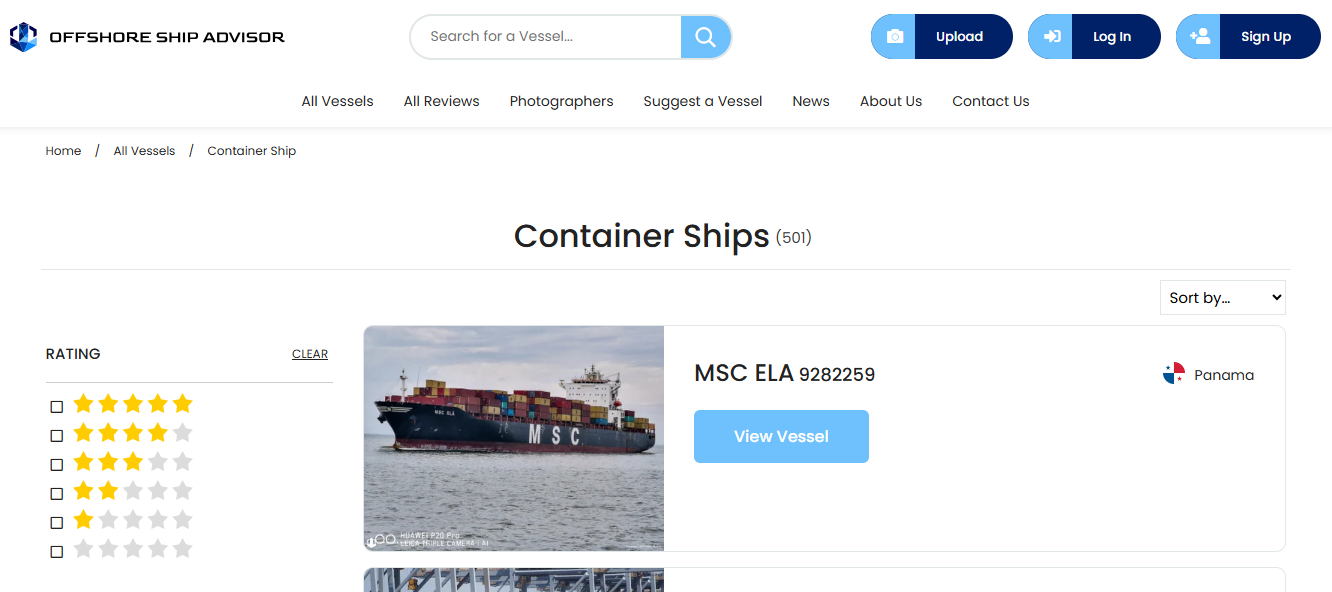Screen dimensions: 1332x592
Task: Click the Panama flag icon
Action: (x=1174, y=374)
